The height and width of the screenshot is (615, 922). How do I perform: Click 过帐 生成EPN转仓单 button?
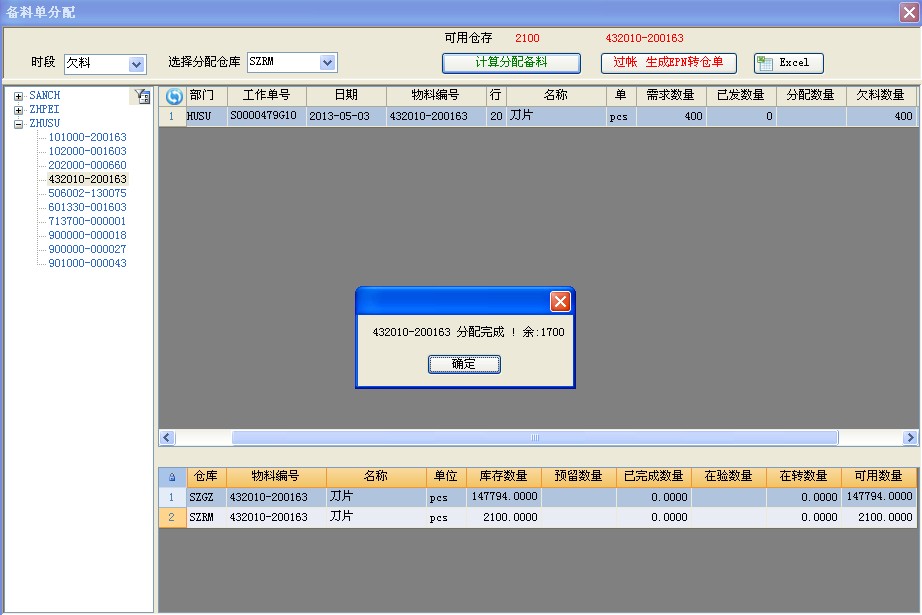click(x=669, y=63)
